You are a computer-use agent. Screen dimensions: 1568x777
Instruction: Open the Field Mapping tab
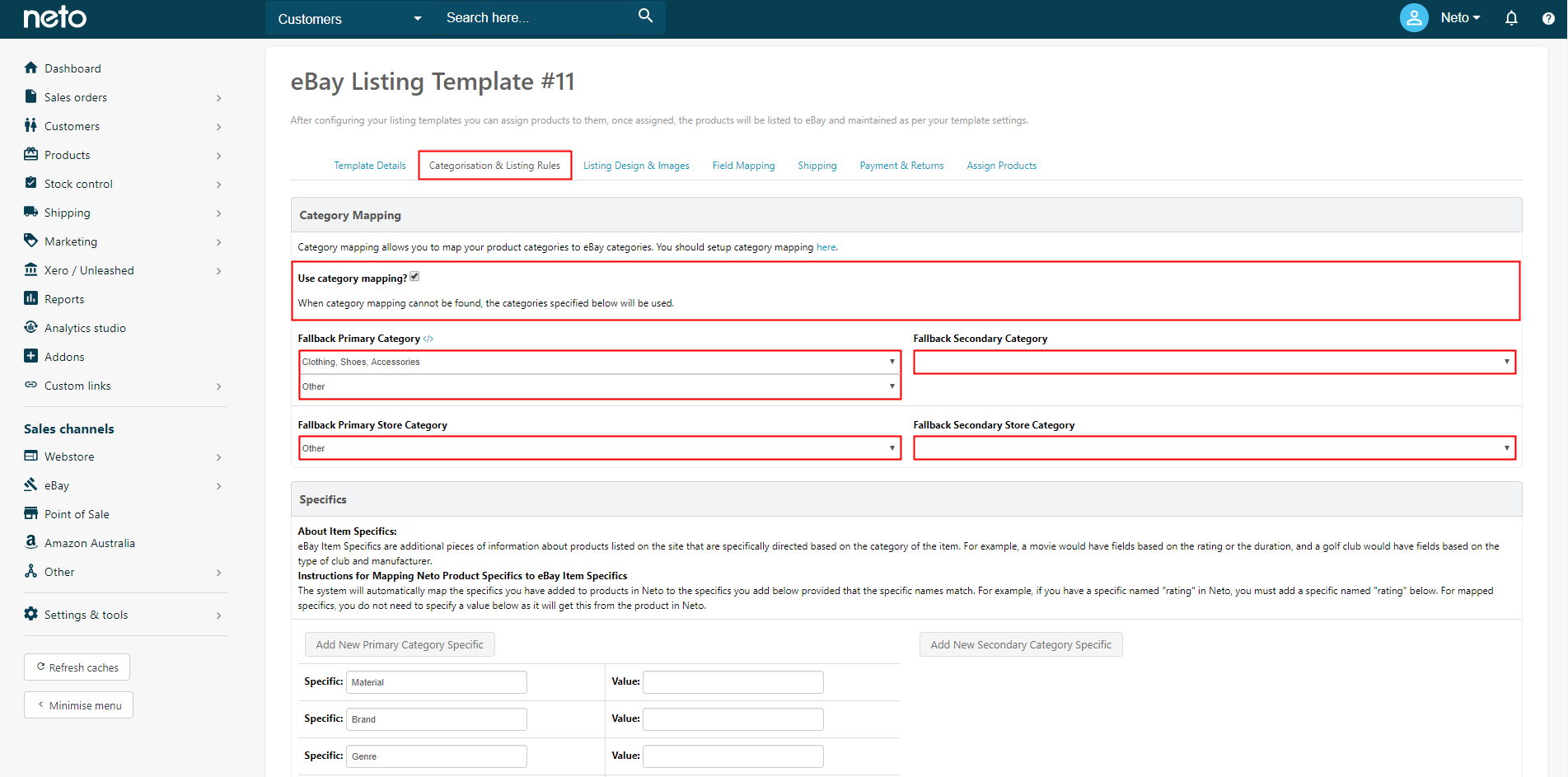pyautogui.click(x=743, y=166)
